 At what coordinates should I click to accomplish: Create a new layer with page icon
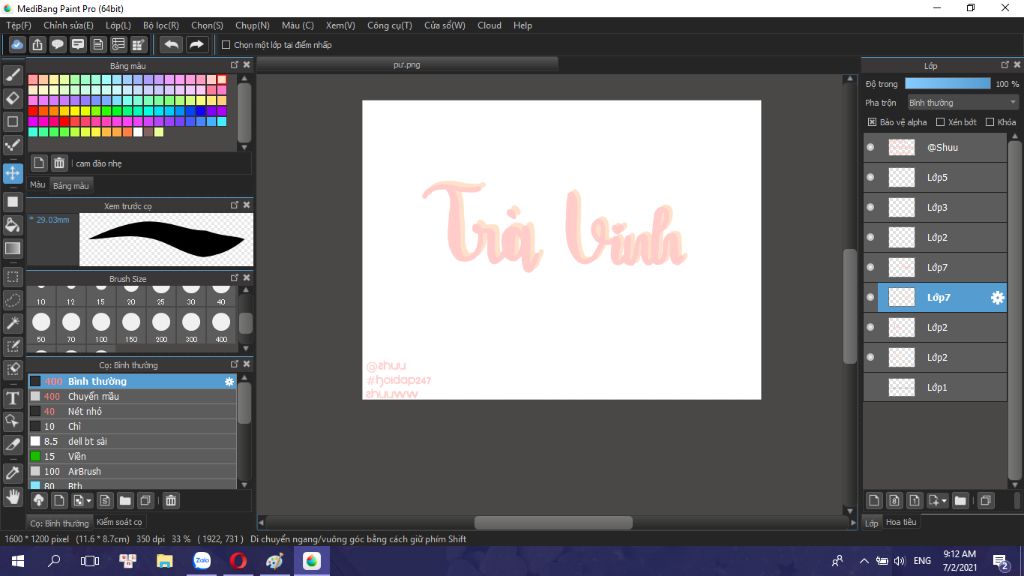click(x=874, y=501)
